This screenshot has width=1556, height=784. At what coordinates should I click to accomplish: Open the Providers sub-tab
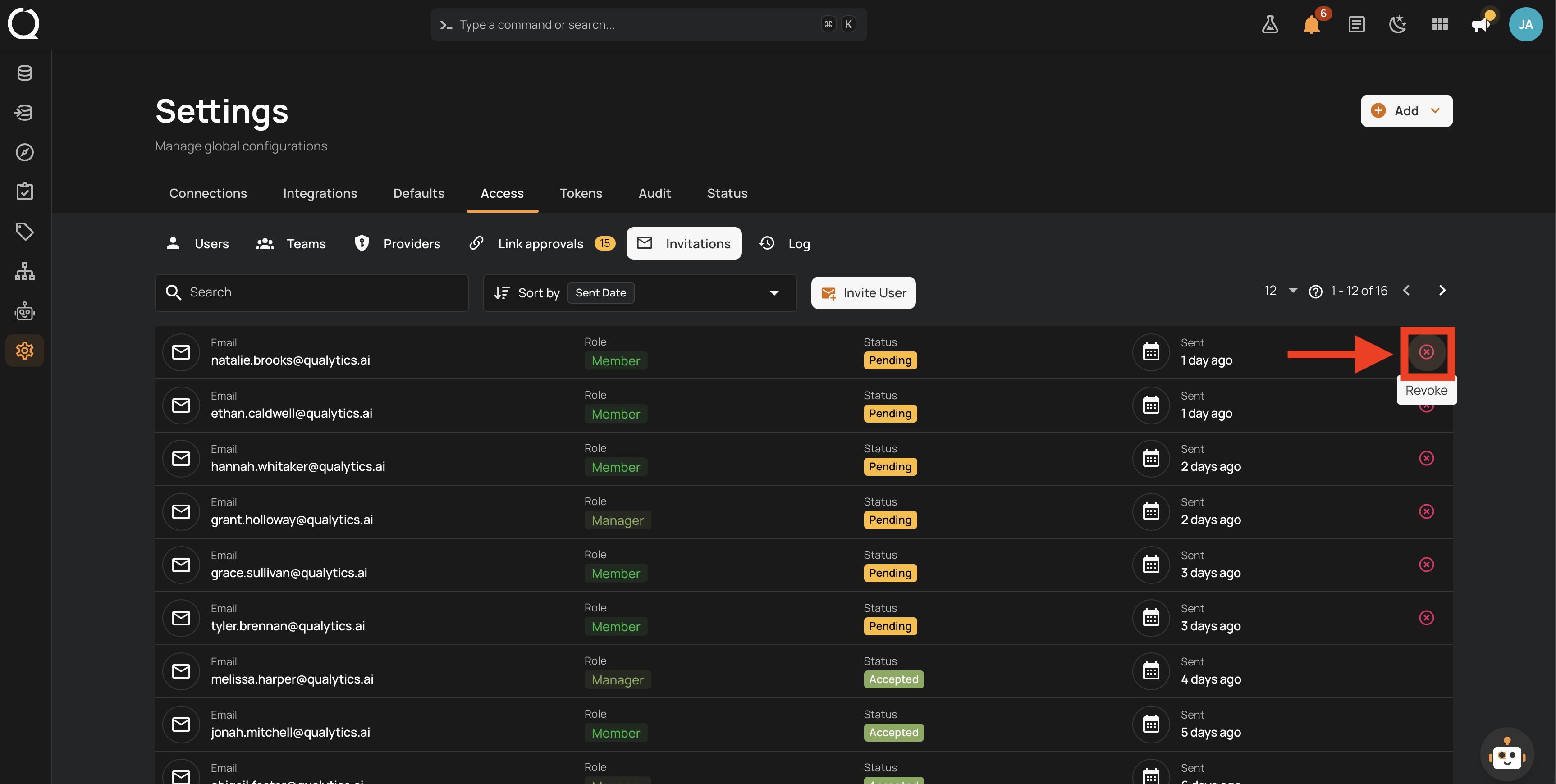pos(398,243)
